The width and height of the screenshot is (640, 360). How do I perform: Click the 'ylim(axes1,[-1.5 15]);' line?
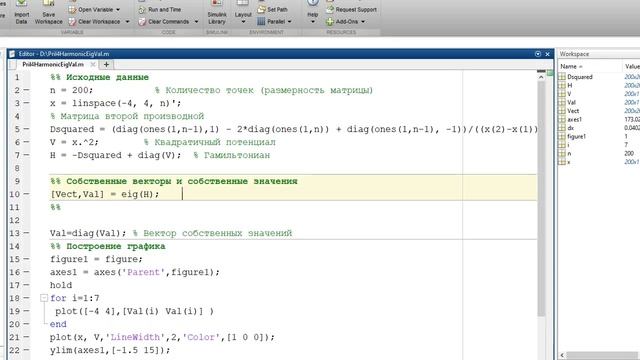[x=110, y=350]
